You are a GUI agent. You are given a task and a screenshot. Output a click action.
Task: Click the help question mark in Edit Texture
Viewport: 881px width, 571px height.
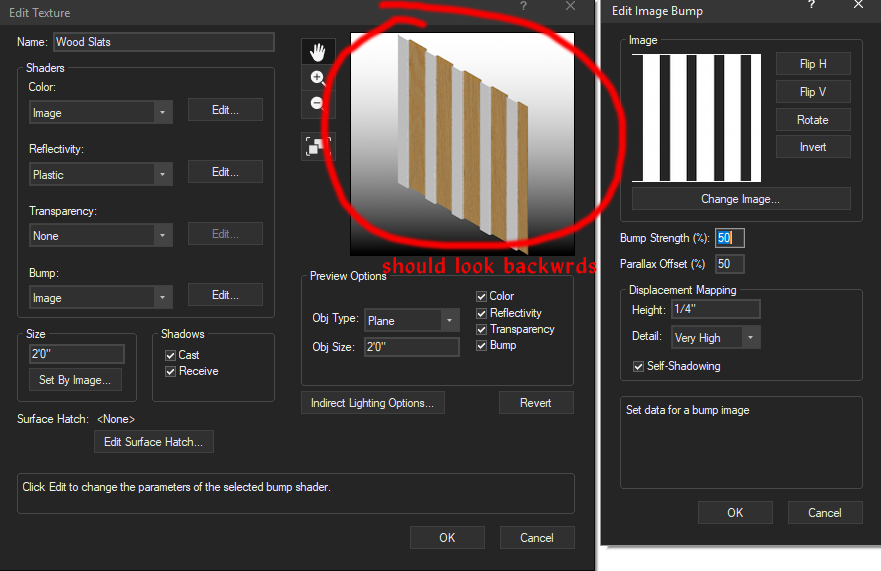(523, 7)
